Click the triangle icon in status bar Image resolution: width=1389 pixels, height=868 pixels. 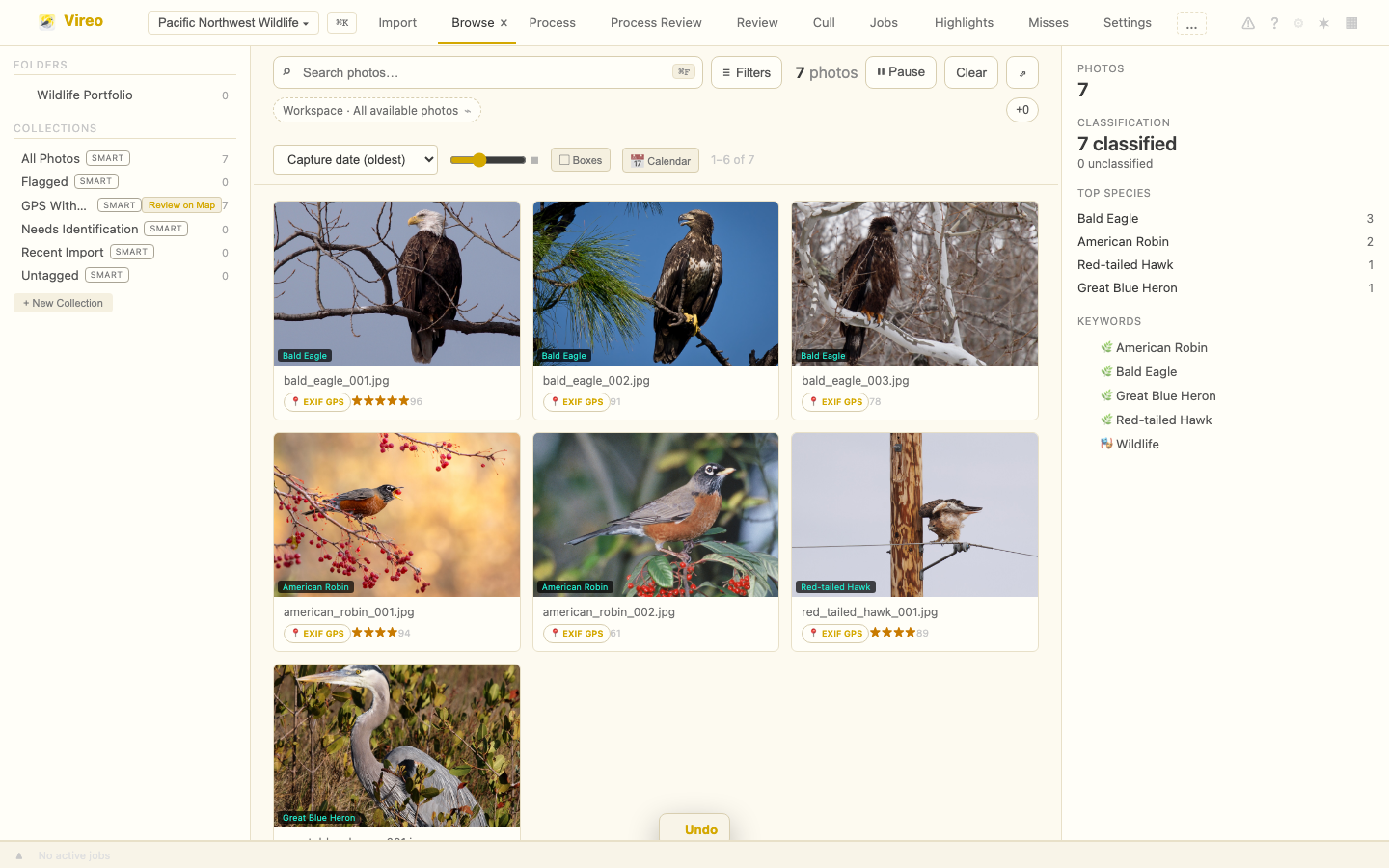18,855
